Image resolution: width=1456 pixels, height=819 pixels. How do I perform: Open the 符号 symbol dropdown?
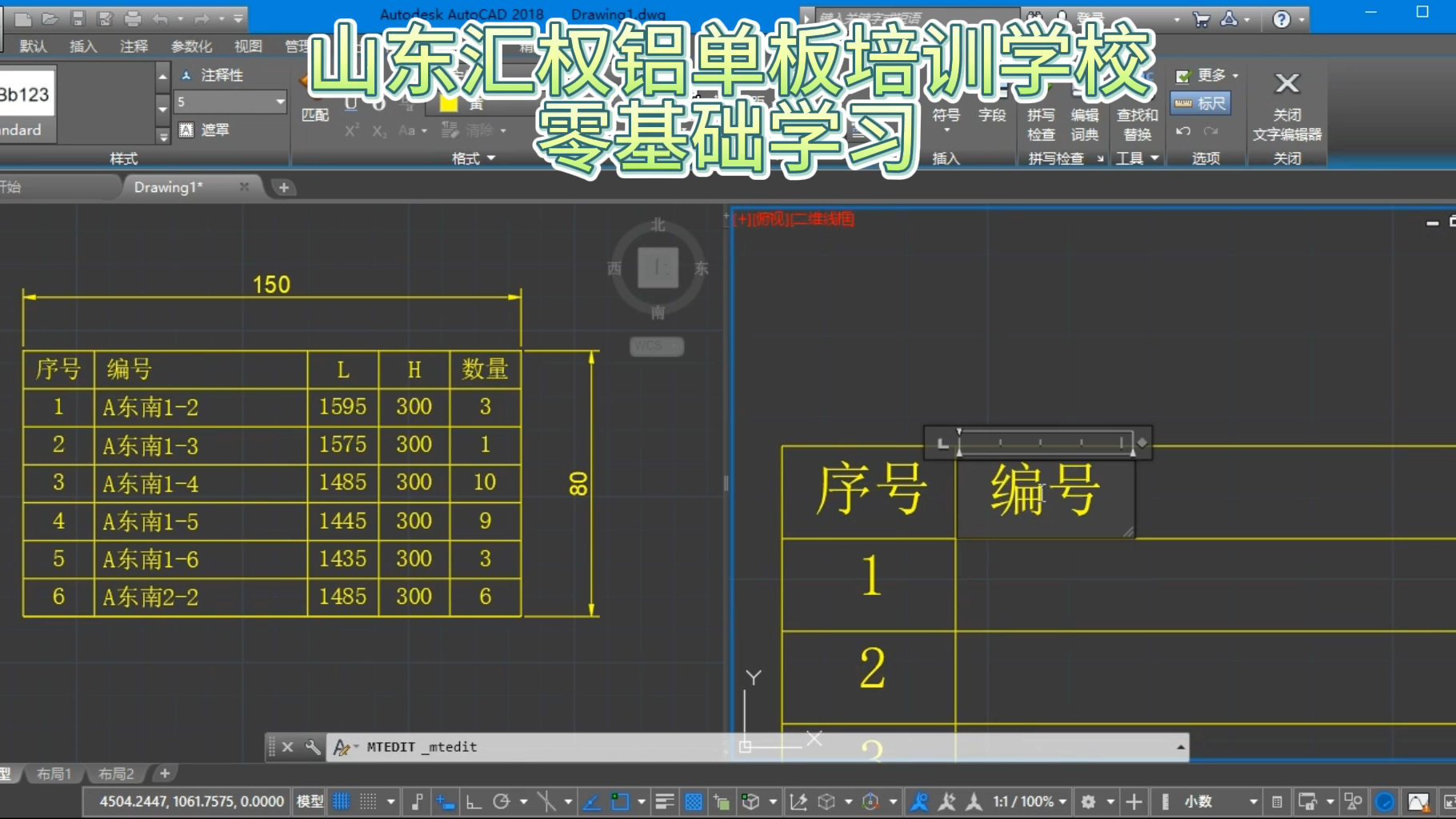[x=946, y=120]
